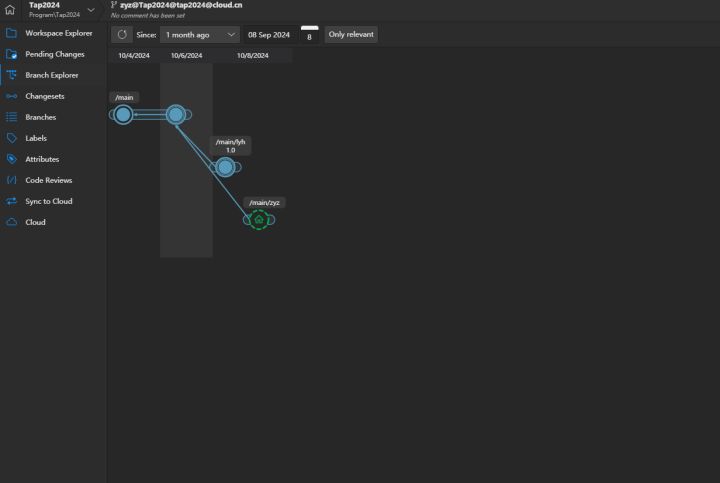Select the first changeset on /main
This screenshot has width=720, height=483.
click(123, 115)
